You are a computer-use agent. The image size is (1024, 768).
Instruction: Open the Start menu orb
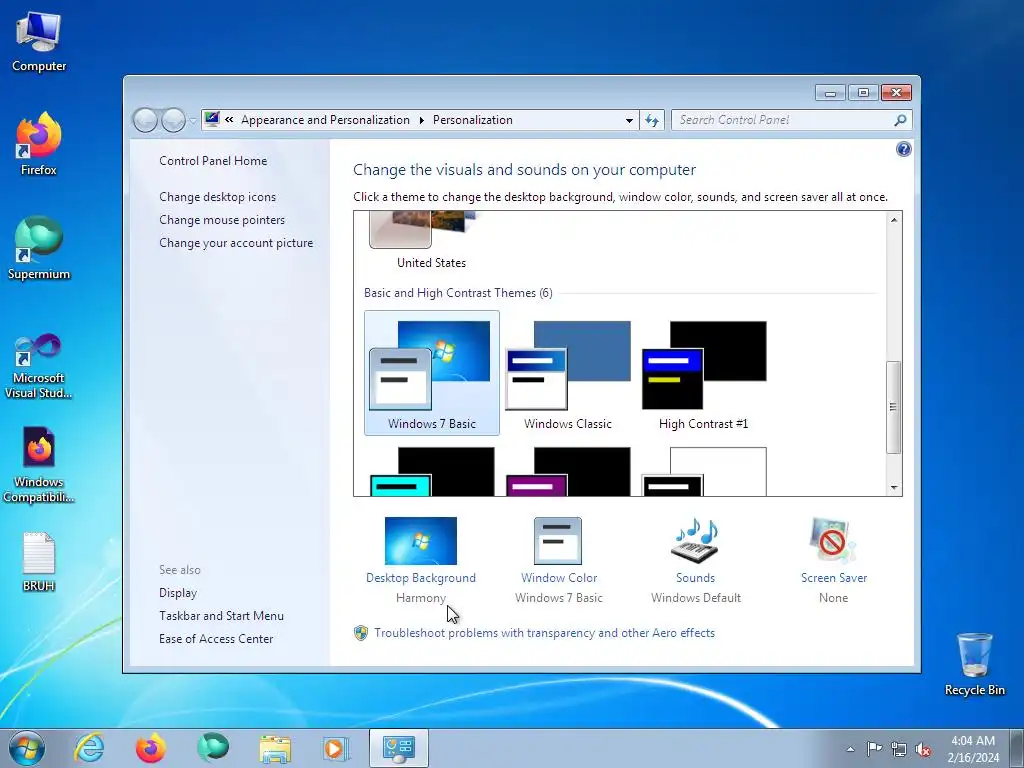point(27,748)
